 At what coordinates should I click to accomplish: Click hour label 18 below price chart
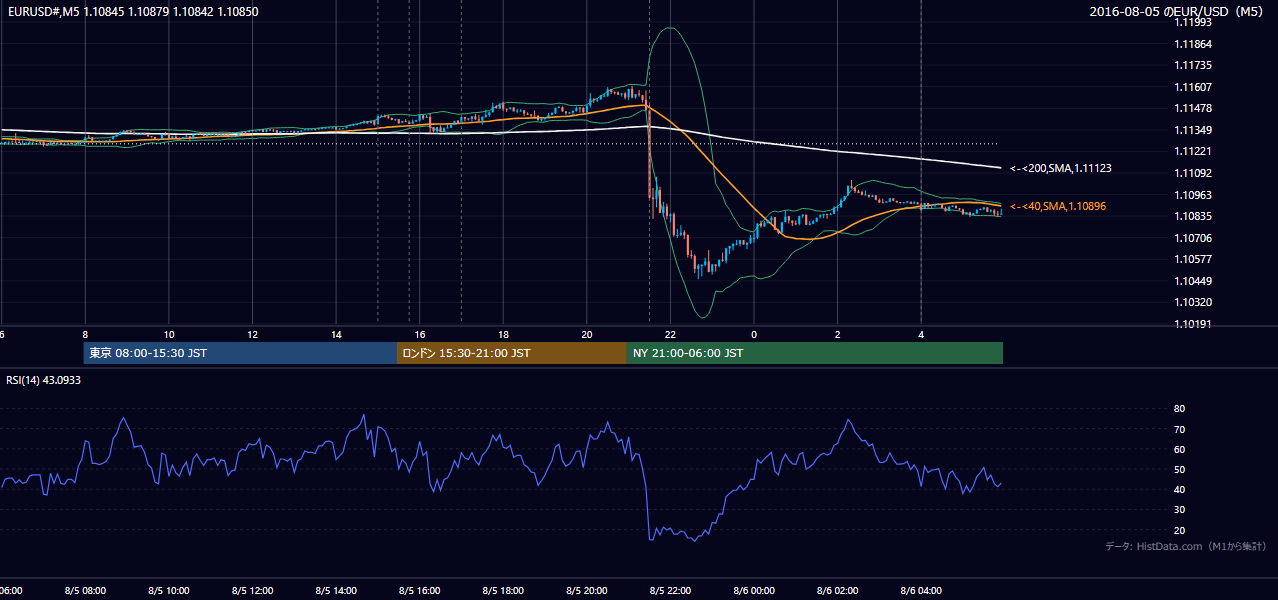(x=503, y=334)
